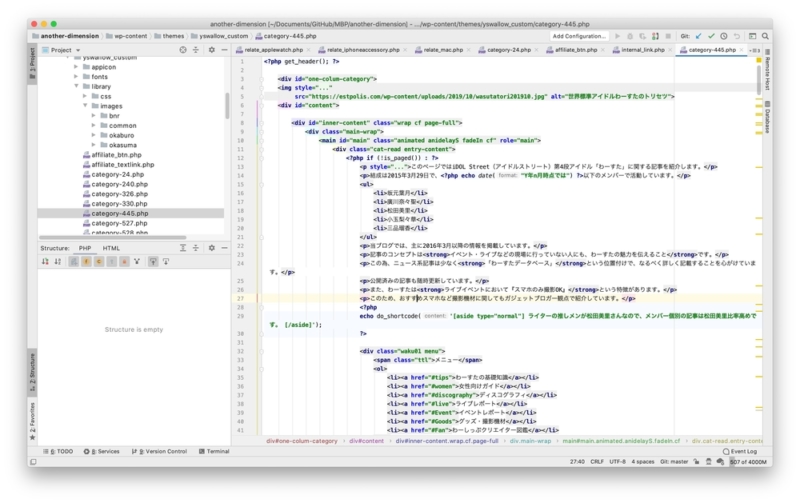Open Git history clock icon
The width and height of the screenshot is (800, 503).
point(723,36)
